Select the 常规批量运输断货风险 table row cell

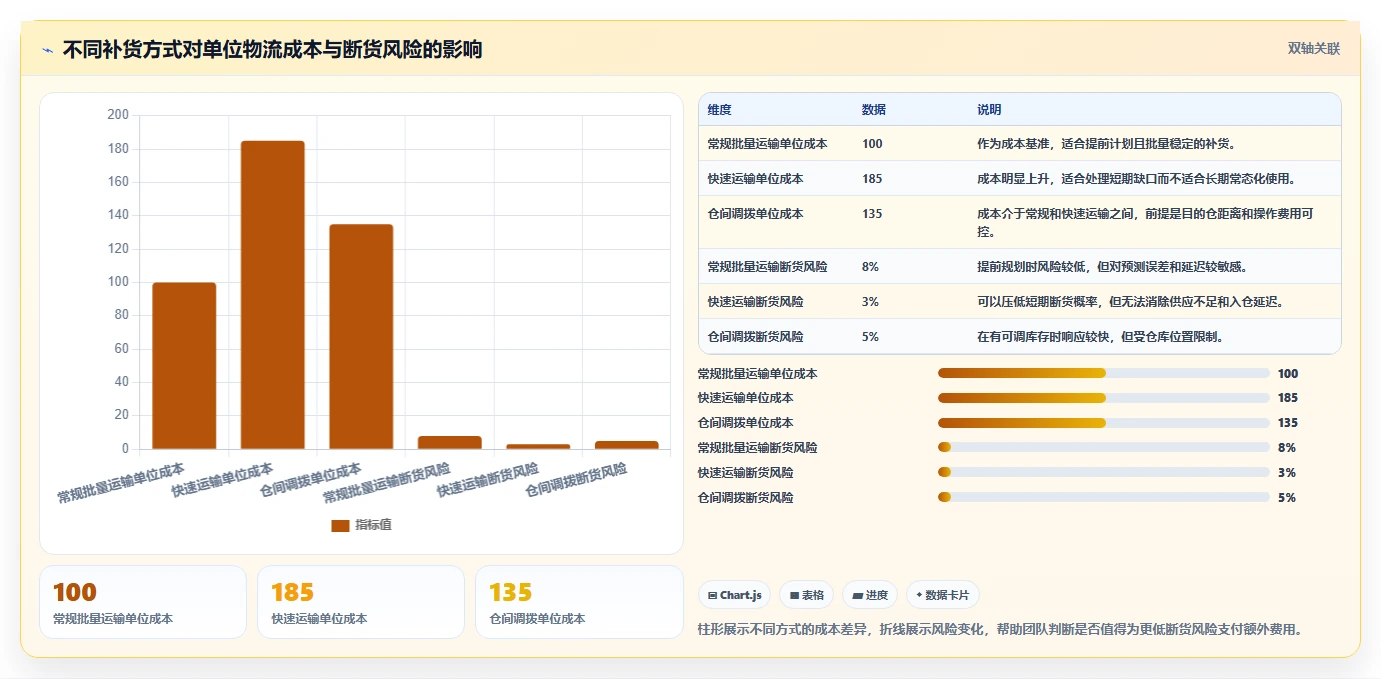(x=767, y=267)
